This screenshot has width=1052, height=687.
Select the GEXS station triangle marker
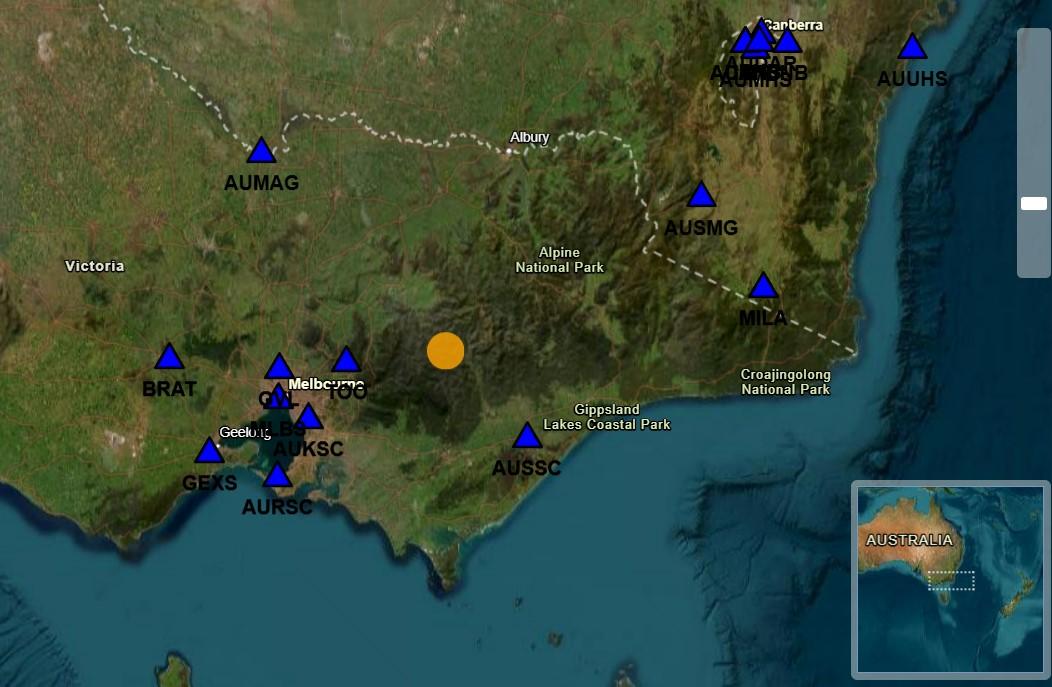[x=209, y=452]
